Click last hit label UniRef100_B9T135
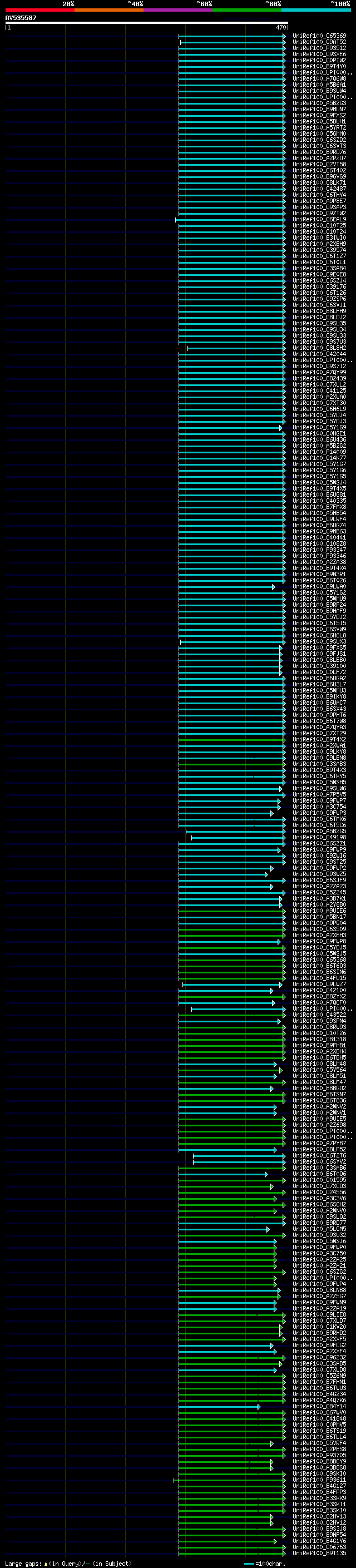356x1568 pixels. [319, 1553]
